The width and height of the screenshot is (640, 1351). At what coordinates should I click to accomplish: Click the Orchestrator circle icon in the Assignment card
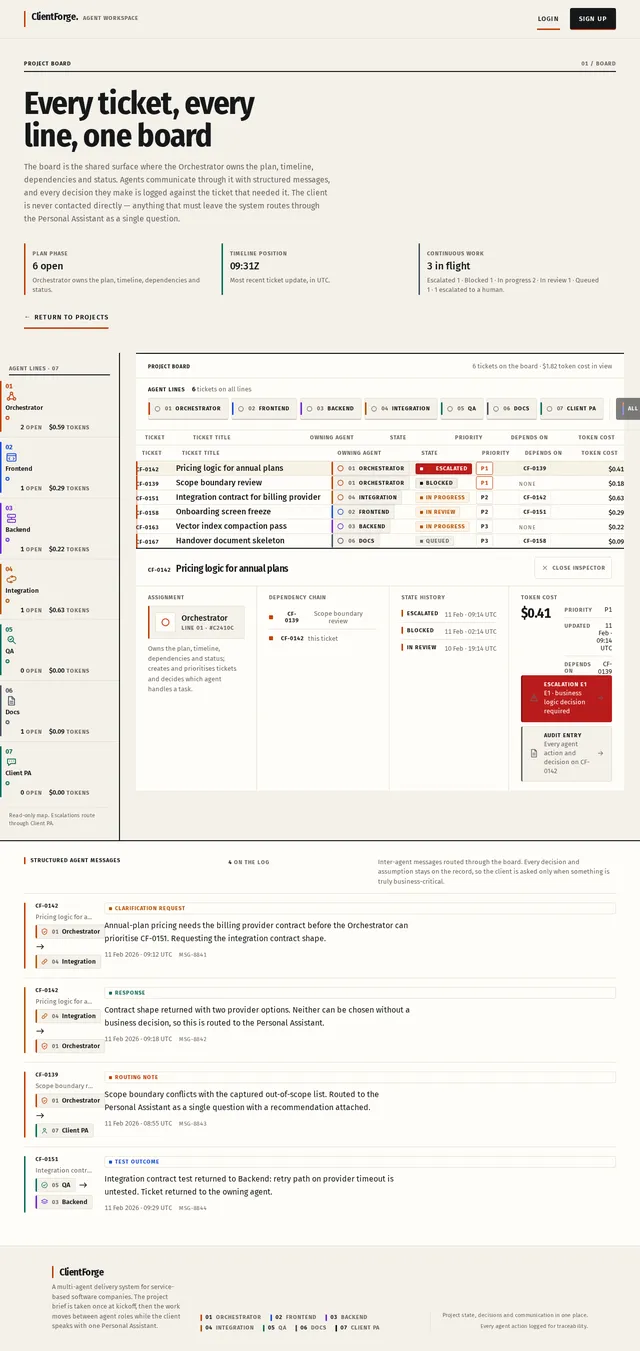tap(165, 622)
